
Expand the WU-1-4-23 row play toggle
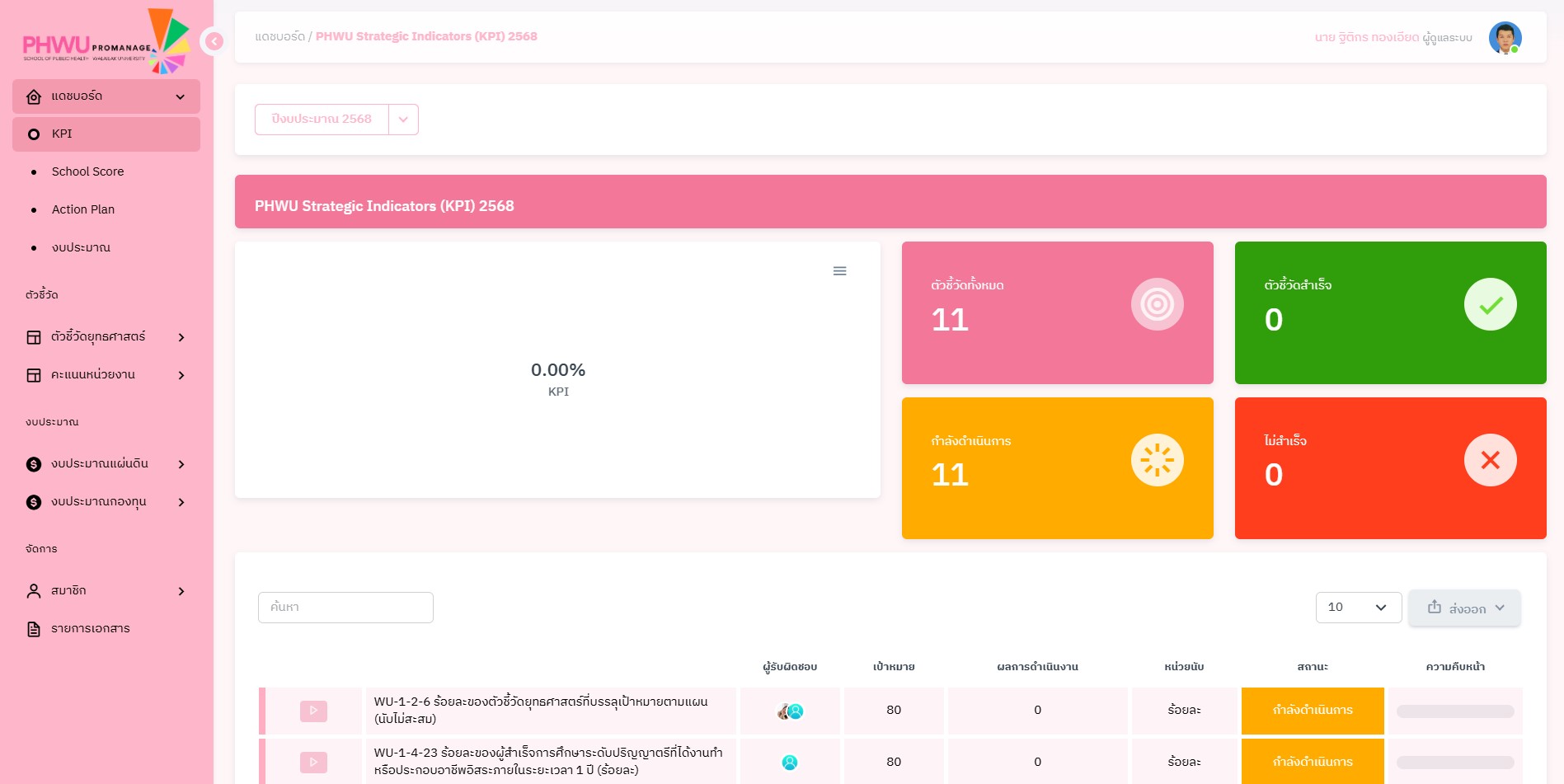pyautogui.click(x=313, y=763)
